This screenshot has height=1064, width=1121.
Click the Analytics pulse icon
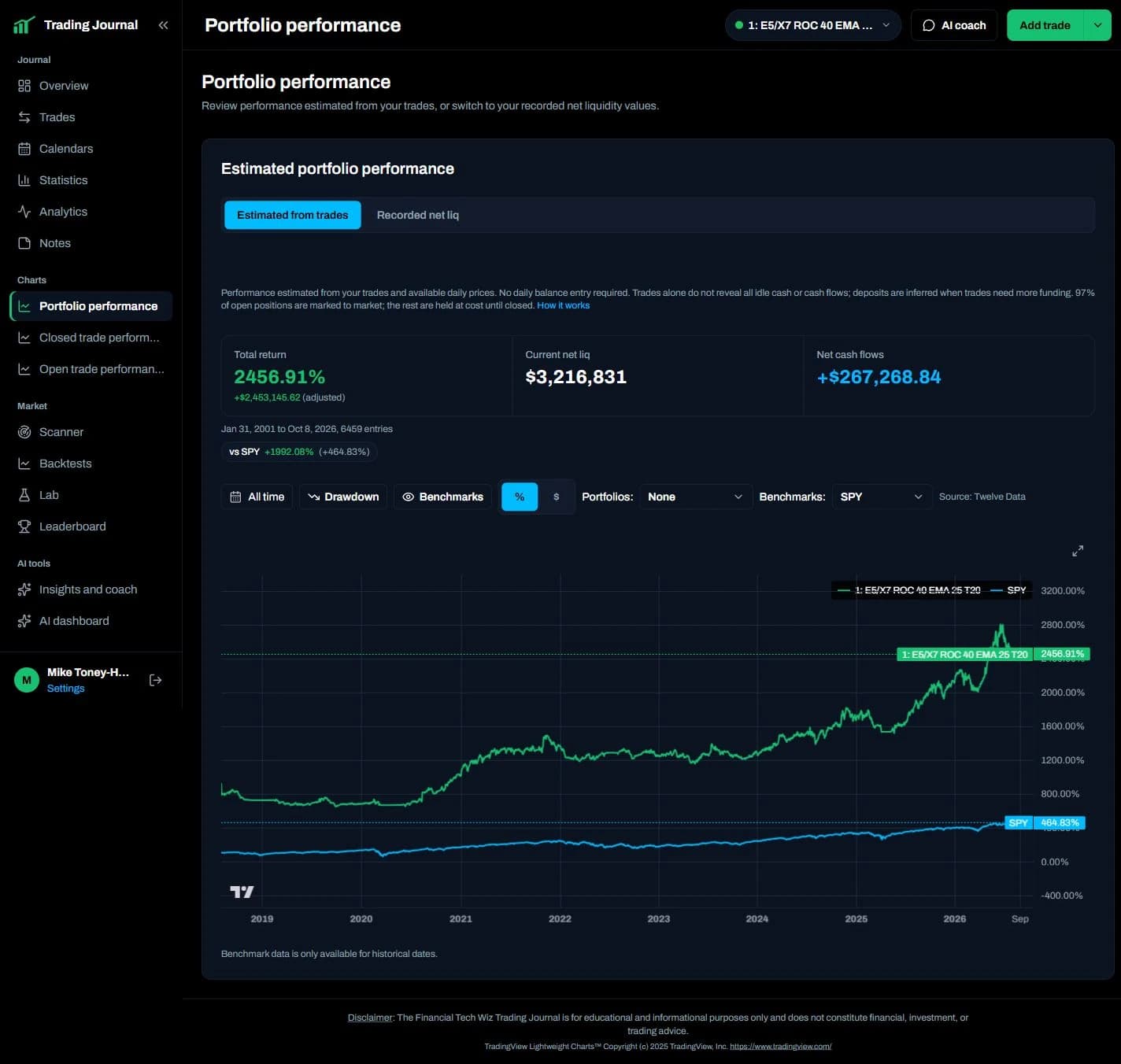tap(24, 212)
